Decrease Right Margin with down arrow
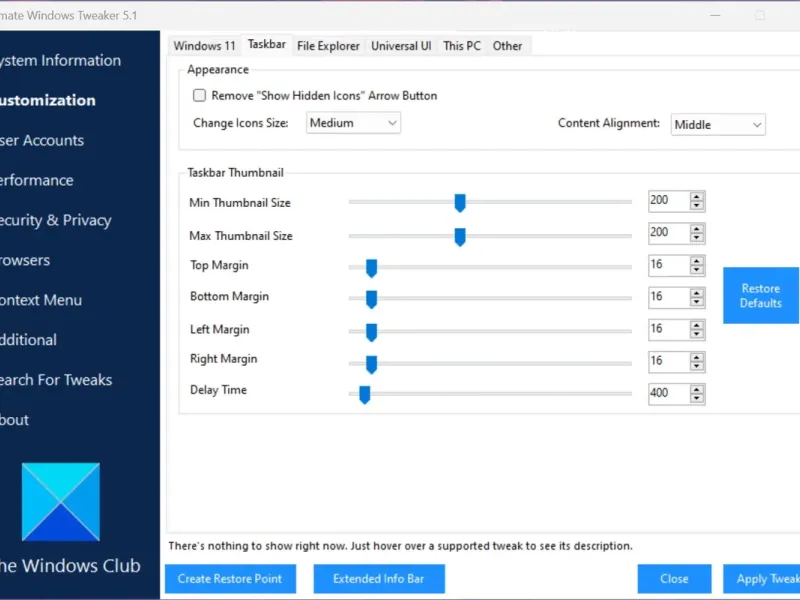Viewport: 800px width, 600px height. coord(696,366)
